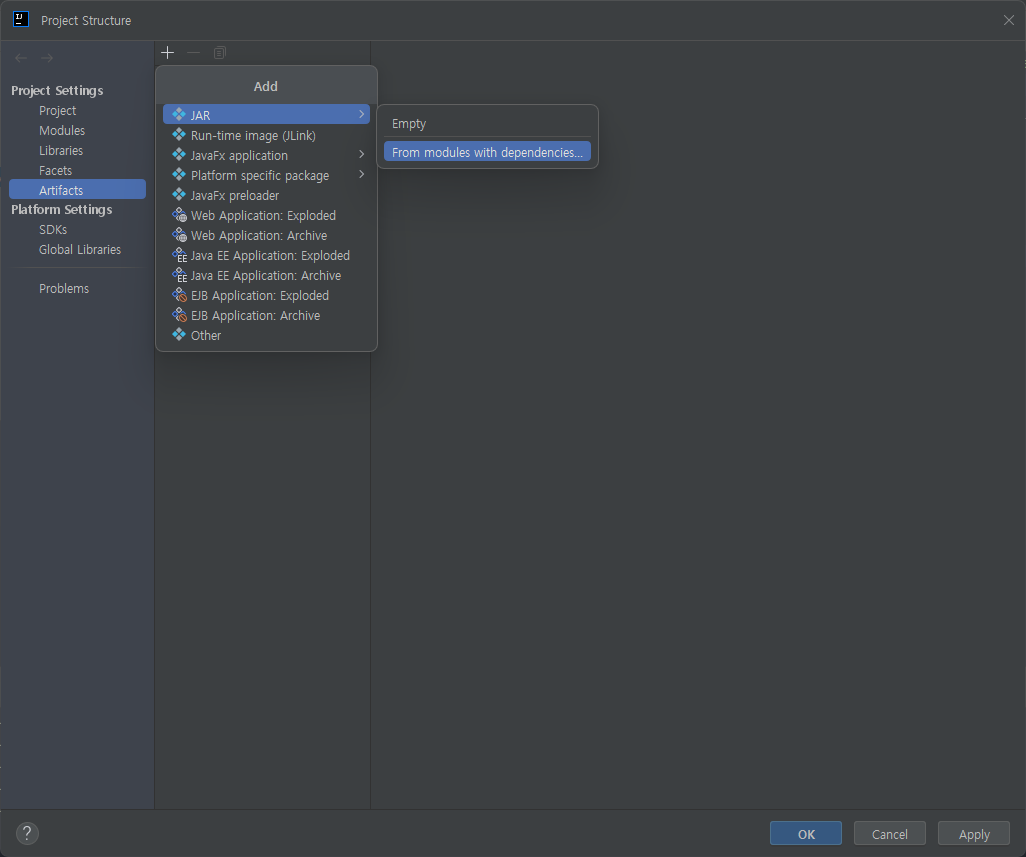Click the Copy artifact toolbar icon
1026x857 pixels.
(x=220, y=52)
